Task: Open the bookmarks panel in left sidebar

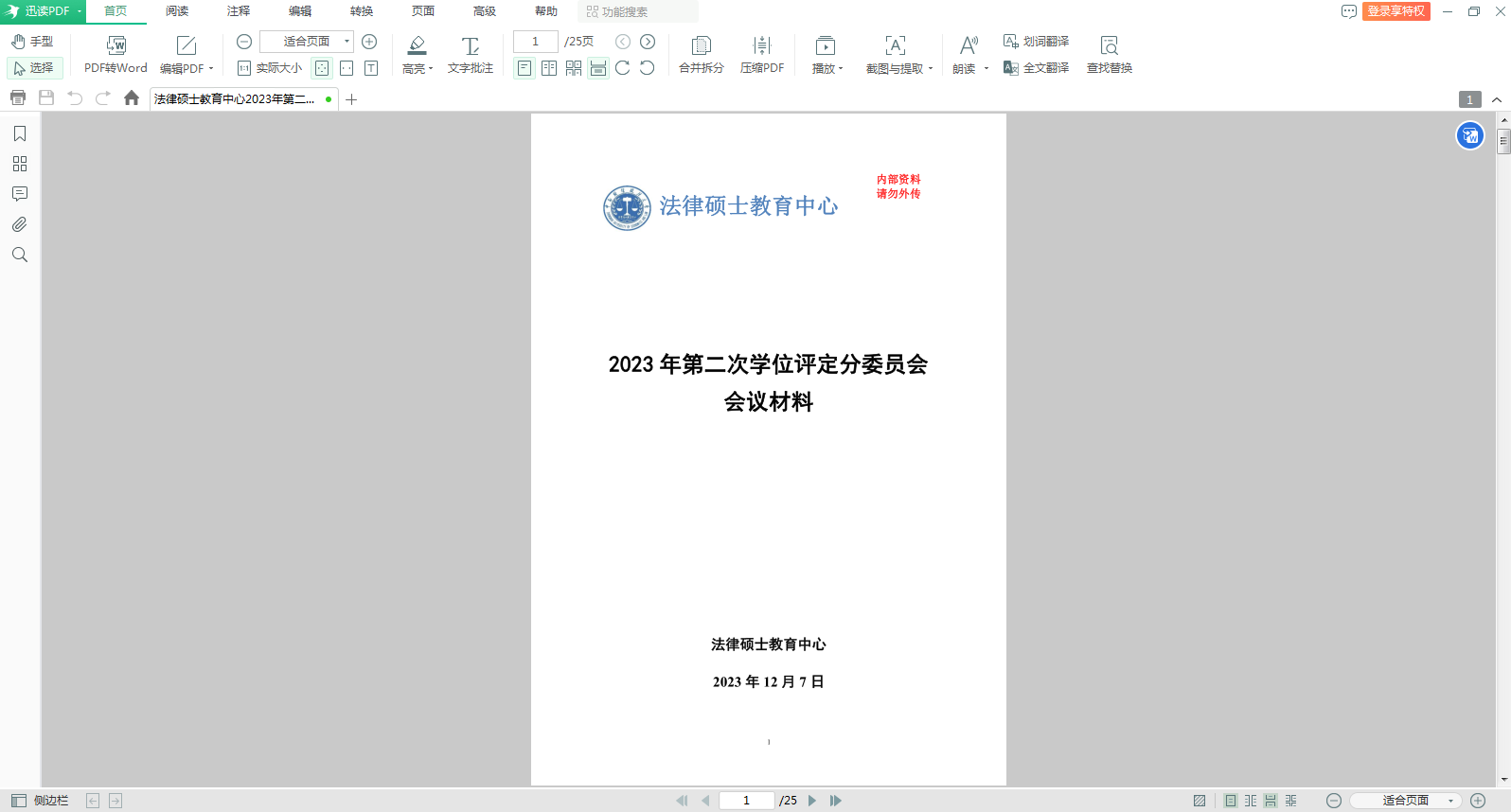Action: [x=20, y=133]
